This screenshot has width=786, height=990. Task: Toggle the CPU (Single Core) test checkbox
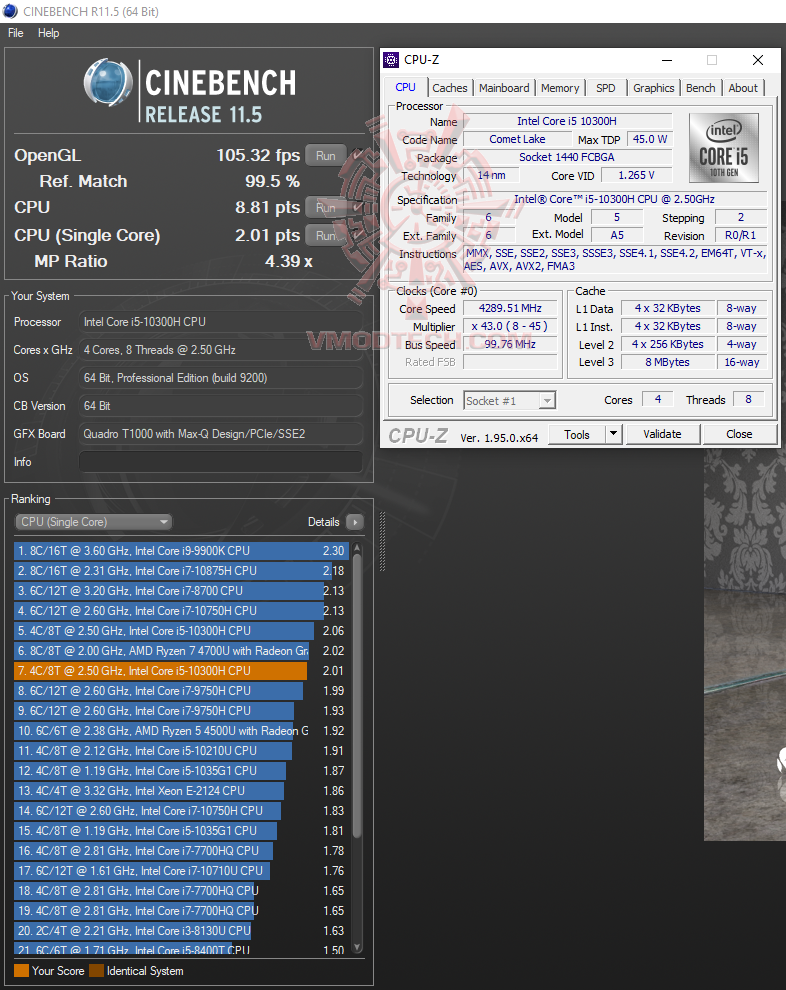[359, 235]
